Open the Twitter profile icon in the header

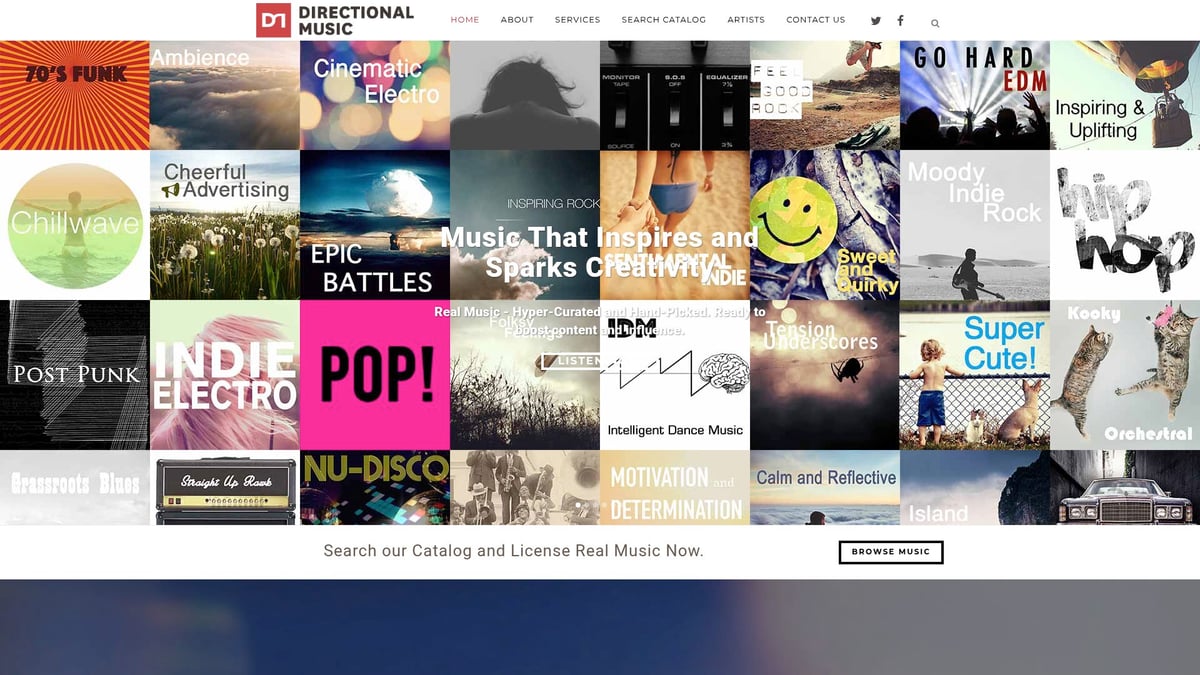(876, 20)
